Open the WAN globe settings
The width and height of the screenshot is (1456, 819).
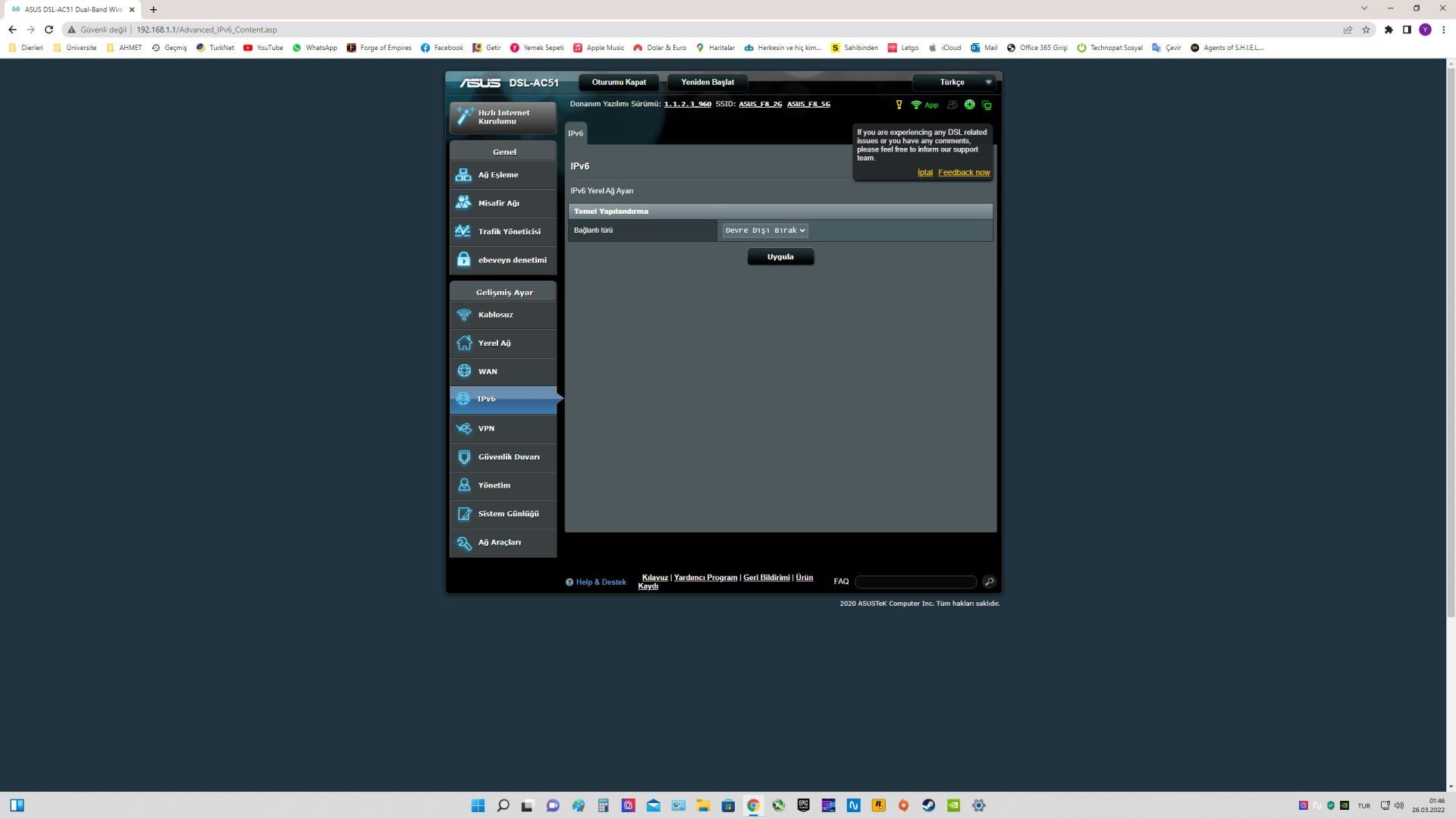[x=463, y=372]
